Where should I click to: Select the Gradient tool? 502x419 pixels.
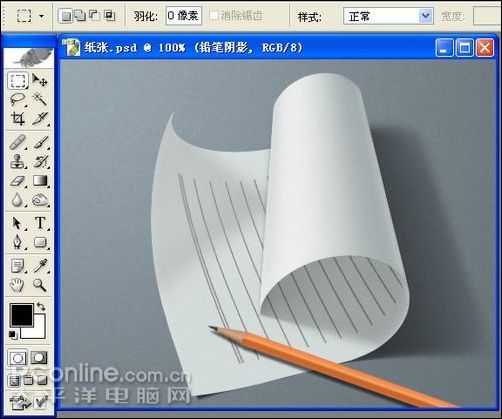(40, 181)
